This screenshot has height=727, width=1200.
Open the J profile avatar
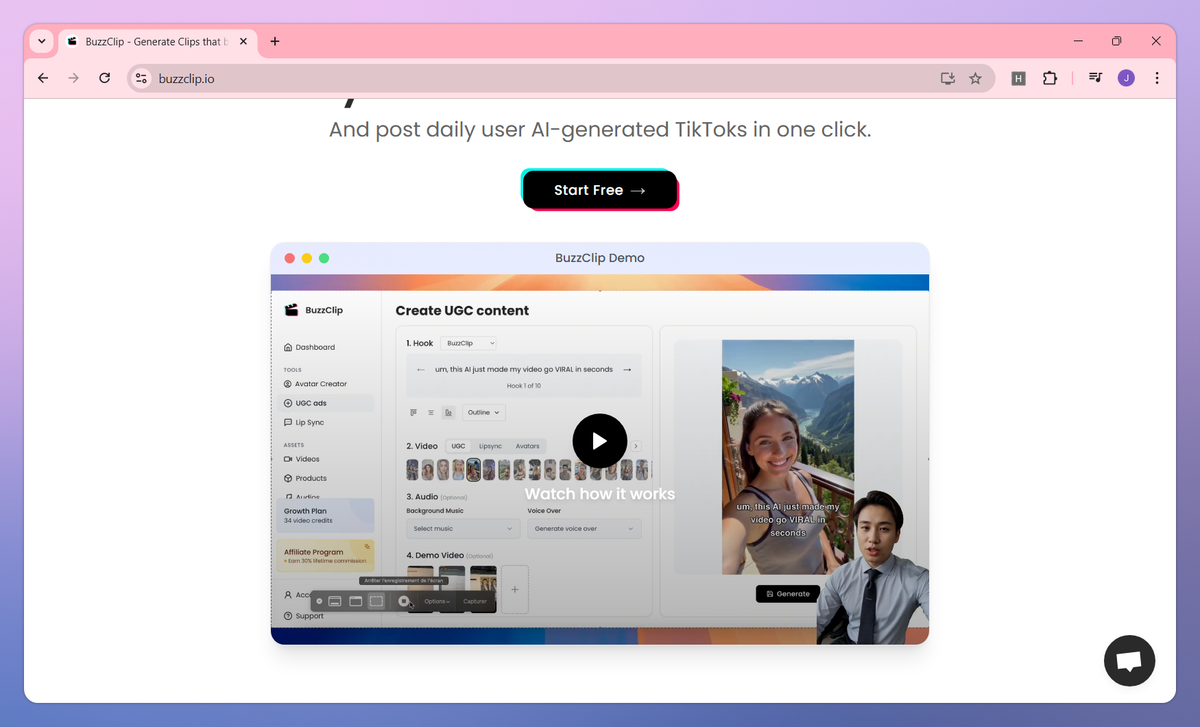[1126, 78]
